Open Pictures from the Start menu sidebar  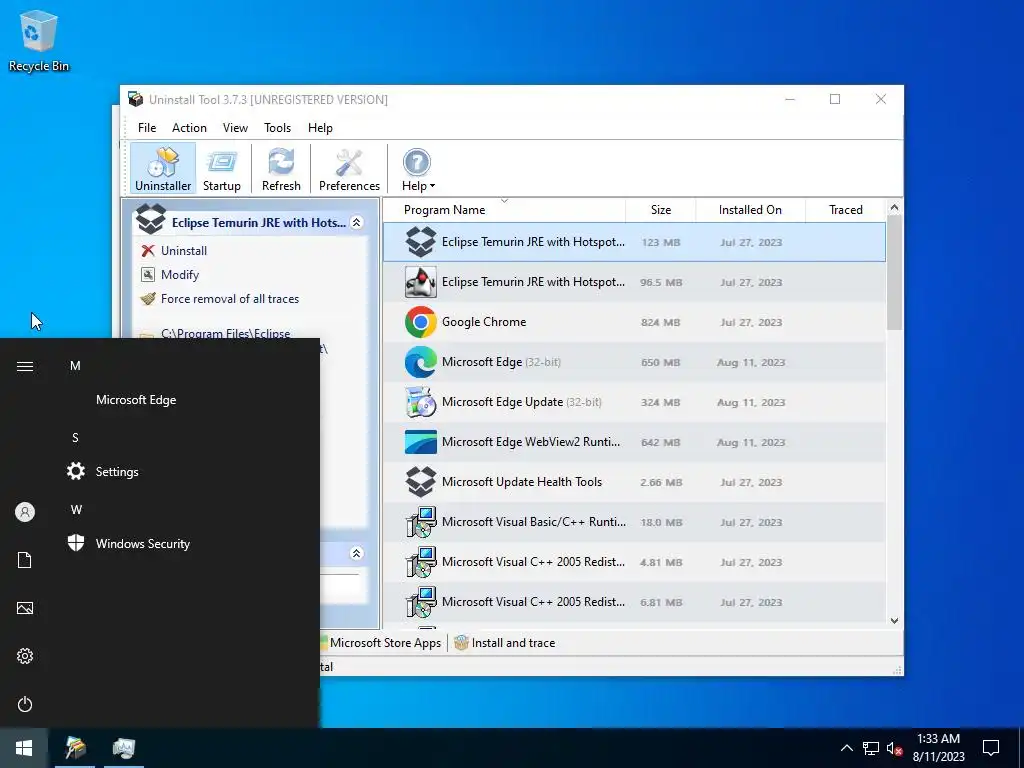pos(25,608)
